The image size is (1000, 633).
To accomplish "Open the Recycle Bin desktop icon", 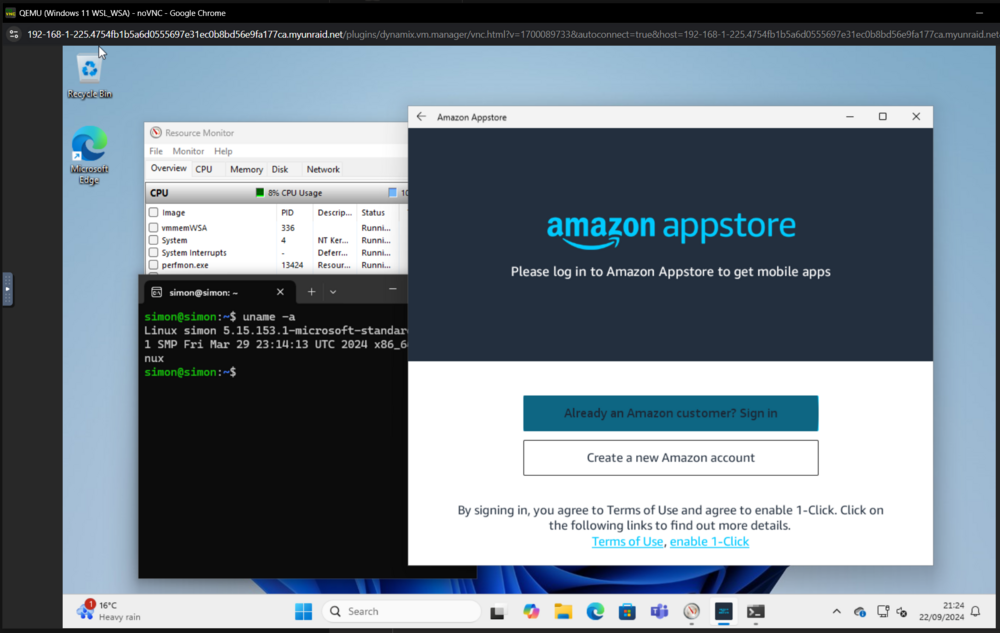I will 89,76.
